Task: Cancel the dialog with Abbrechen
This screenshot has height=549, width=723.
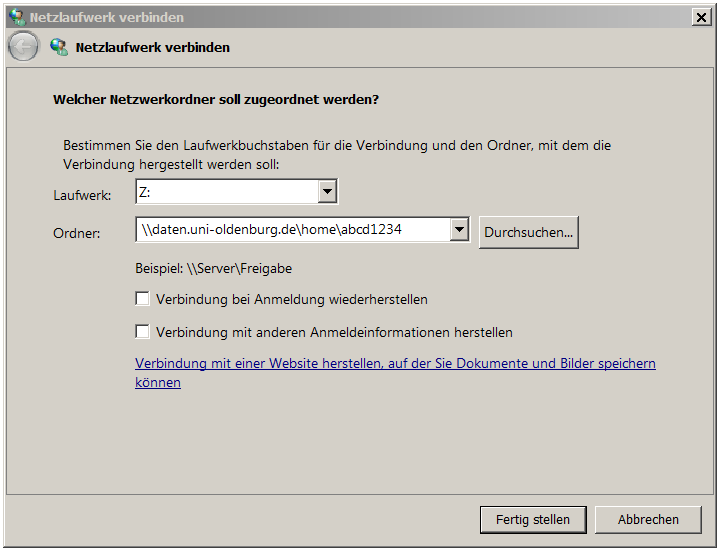Action: click(x=648, y=519)
